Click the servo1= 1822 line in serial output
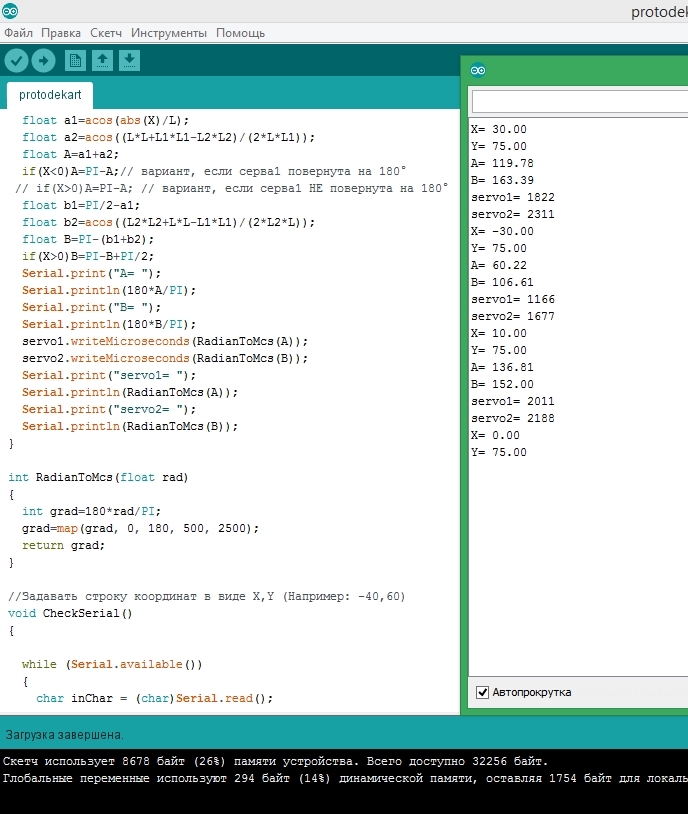The height and width of the screenshot is (814, 688). click(512, 197)
